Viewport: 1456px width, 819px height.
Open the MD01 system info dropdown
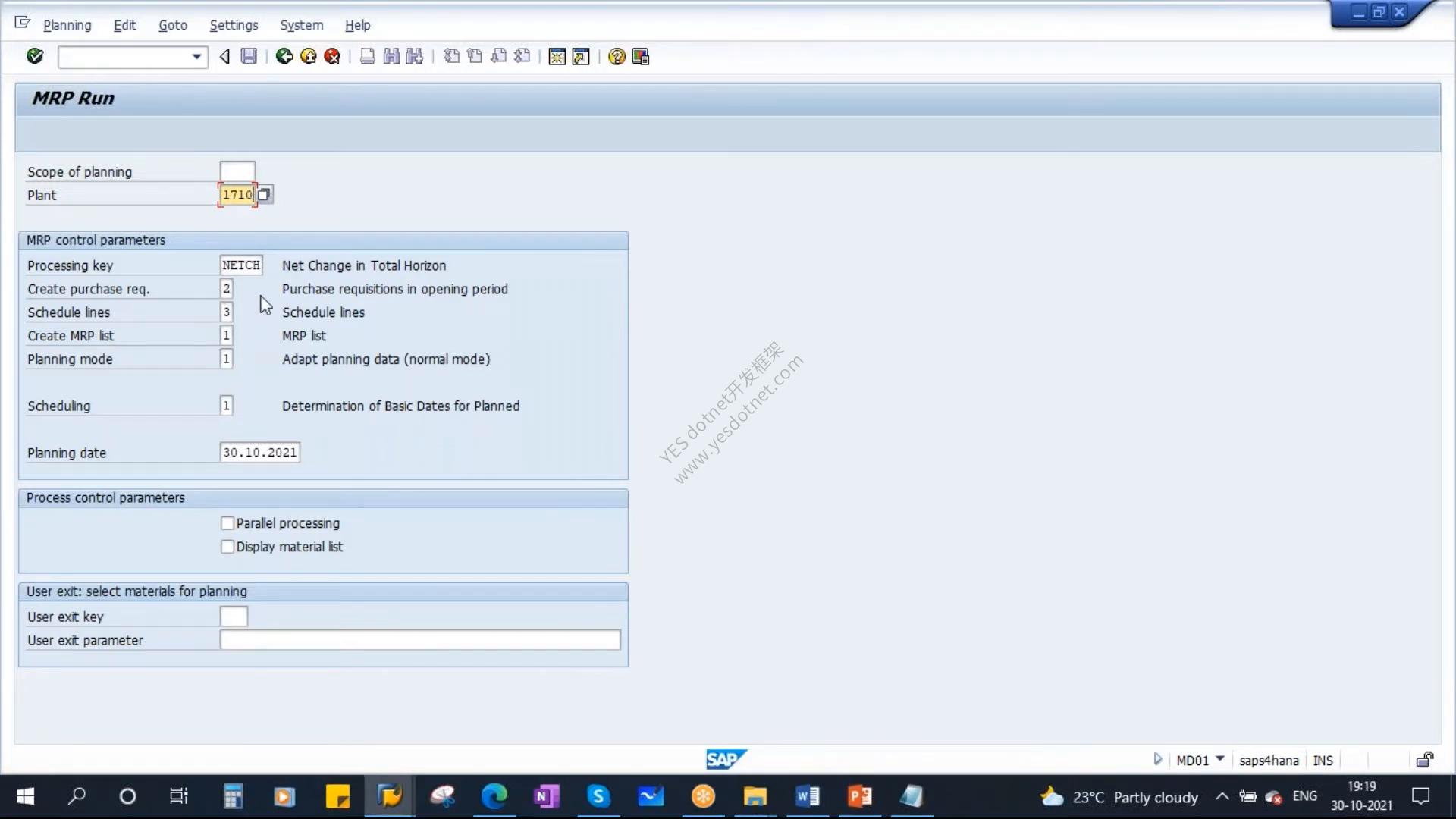pos(1219,759)
